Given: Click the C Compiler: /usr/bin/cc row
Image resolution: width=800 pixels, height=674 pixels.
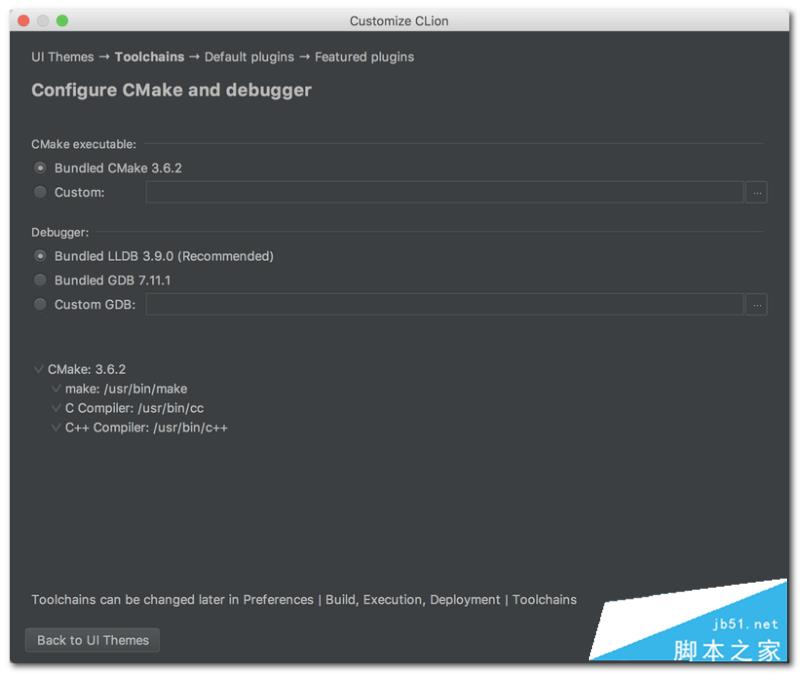Looking at the screenshot, I should [x=128, y=408].
